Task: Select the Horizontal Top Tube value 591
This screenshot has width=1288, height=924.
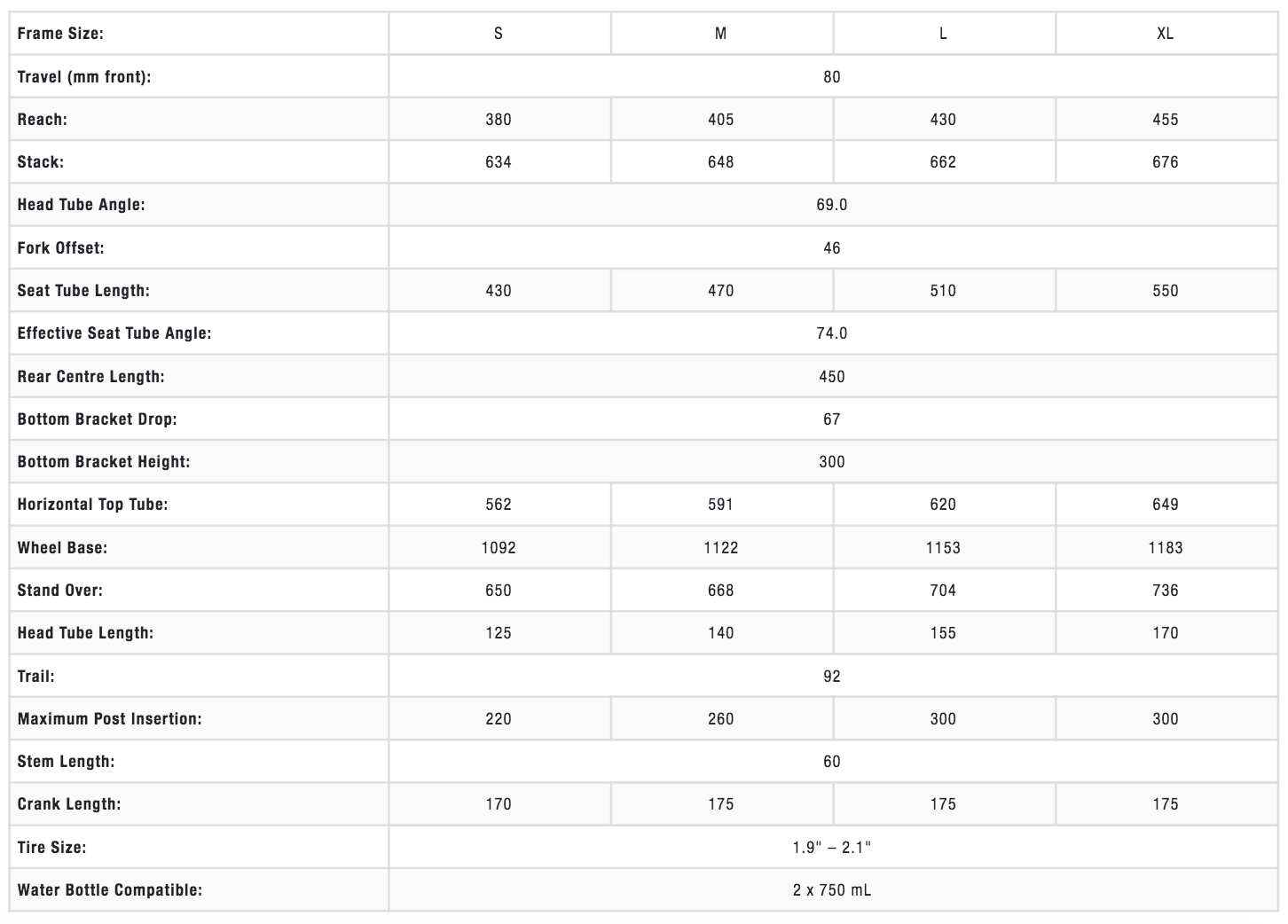Action: click(x=720, y=505)
